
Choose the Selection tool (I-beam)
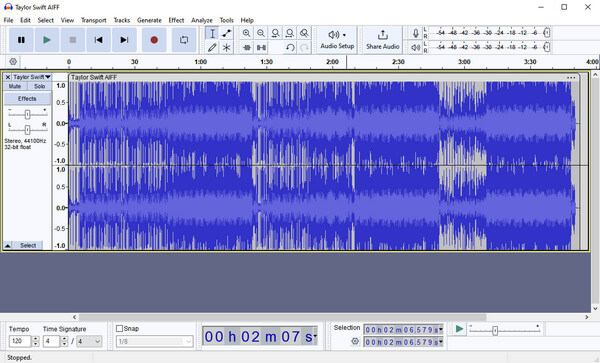[212, 33]
